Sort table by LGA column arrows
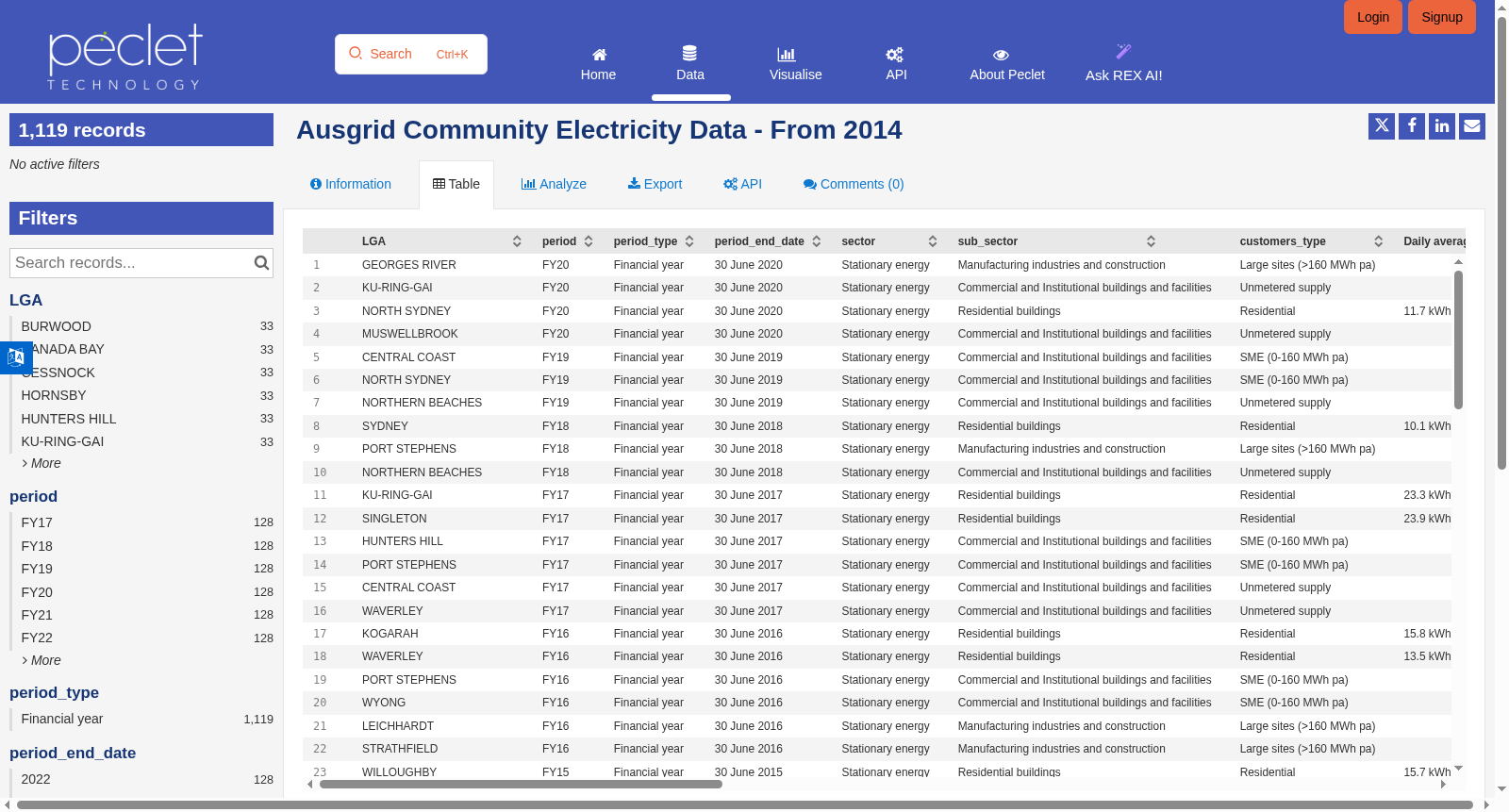Viewport: 1509px width, 812px height. 517,241
